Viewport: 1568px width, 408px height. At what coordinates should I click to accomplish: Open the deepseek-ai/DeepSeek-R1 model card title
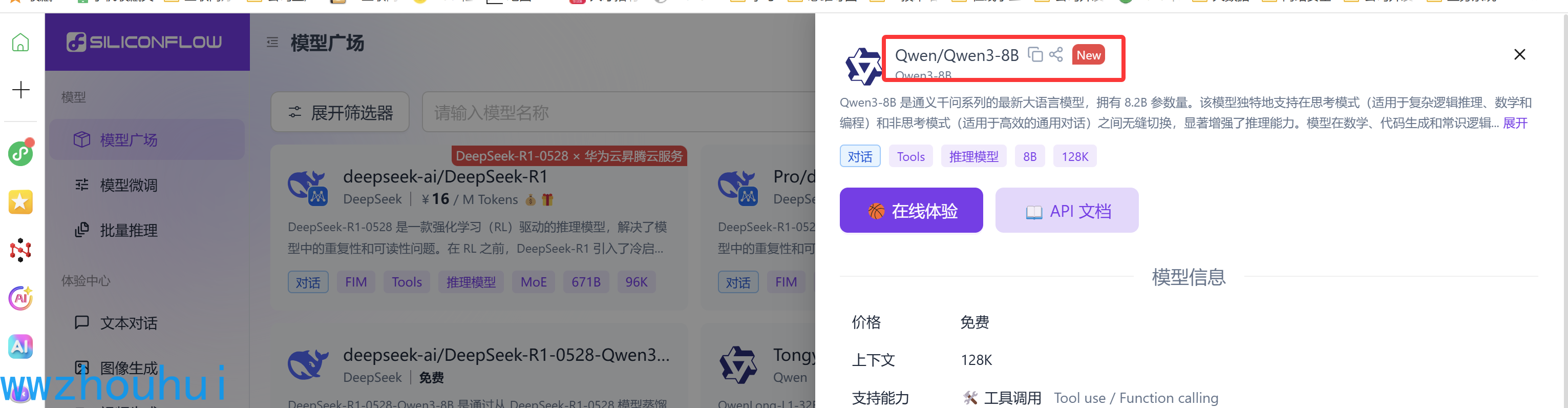pyautogui.click(x=446, y=177)
